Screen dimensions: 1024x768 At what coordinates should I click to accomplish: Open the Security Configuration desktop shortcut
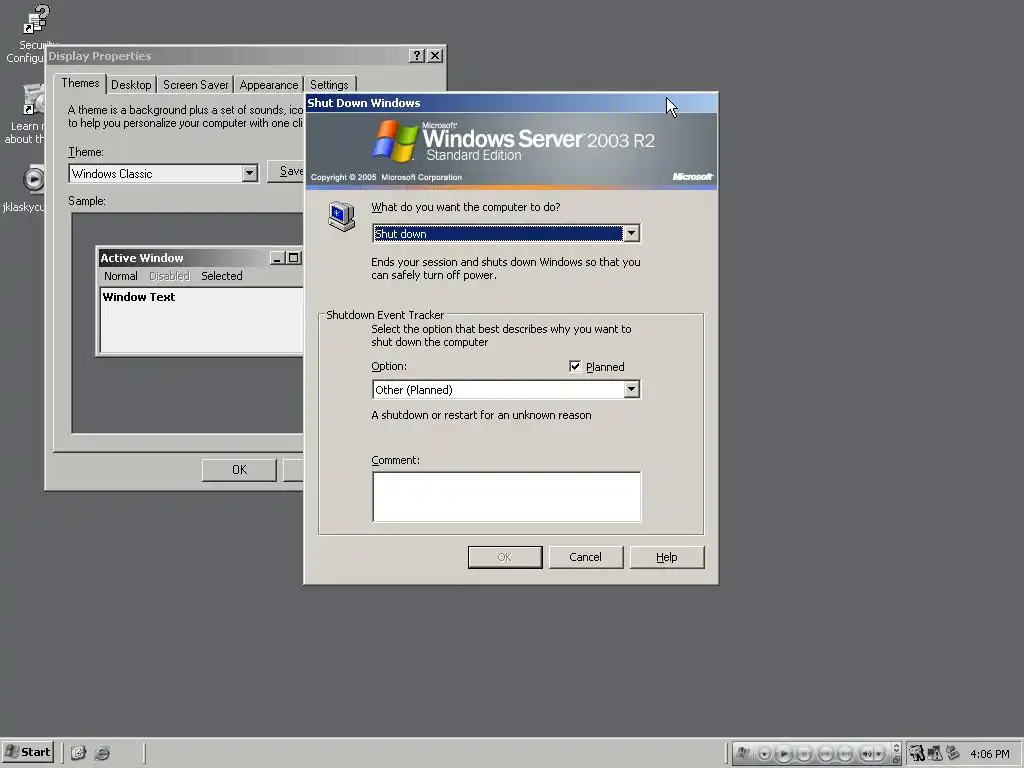31,34
